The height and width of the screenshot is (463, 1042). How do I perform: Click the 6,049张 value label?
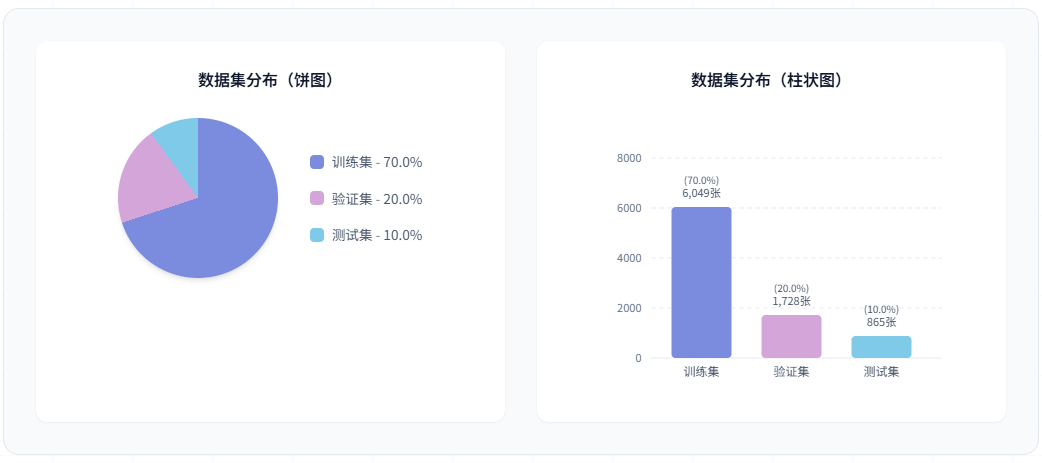[701, 193]
